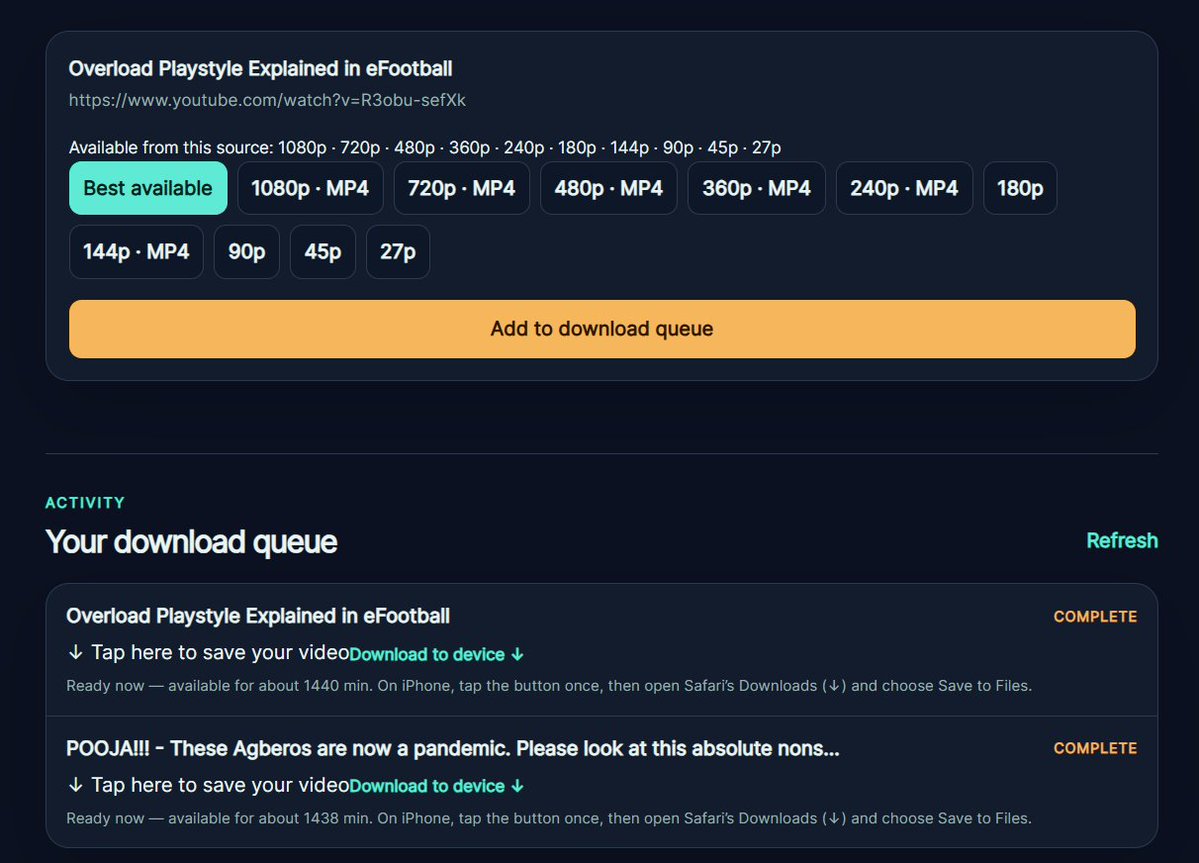The image size is (1199, 863).
Task: Choose the 90p quality chip
Action: point(246,251)
